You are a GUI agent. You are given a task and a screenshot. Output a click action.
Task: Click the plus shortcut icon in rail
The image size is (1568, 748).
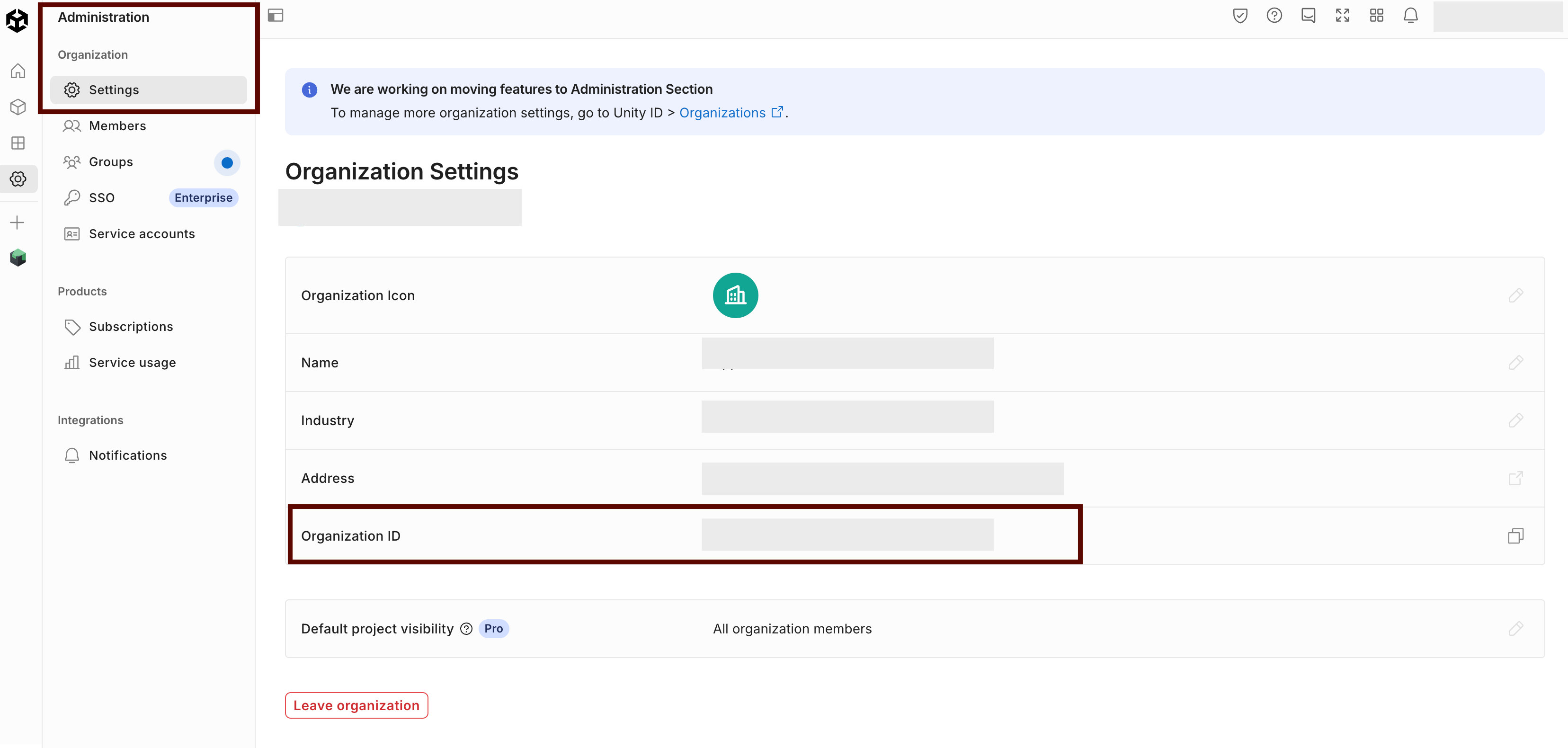(x=18, y=222)
